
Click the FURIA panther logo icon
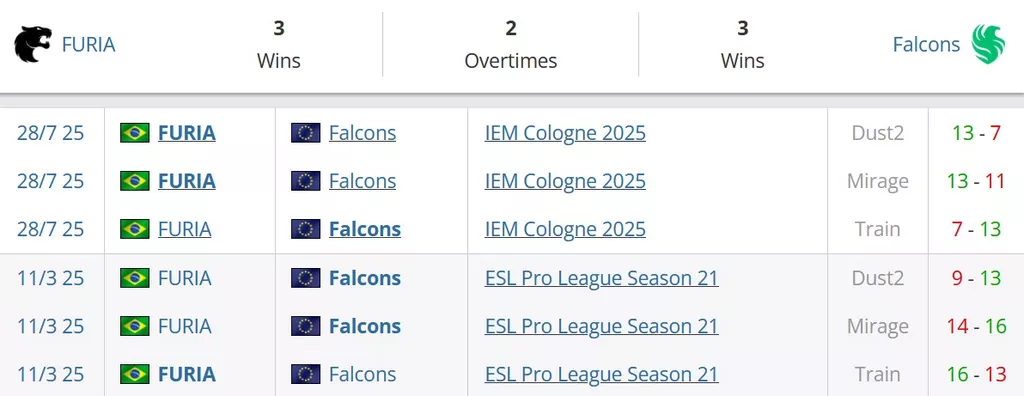pyautogui.click(x=33, y=44)
